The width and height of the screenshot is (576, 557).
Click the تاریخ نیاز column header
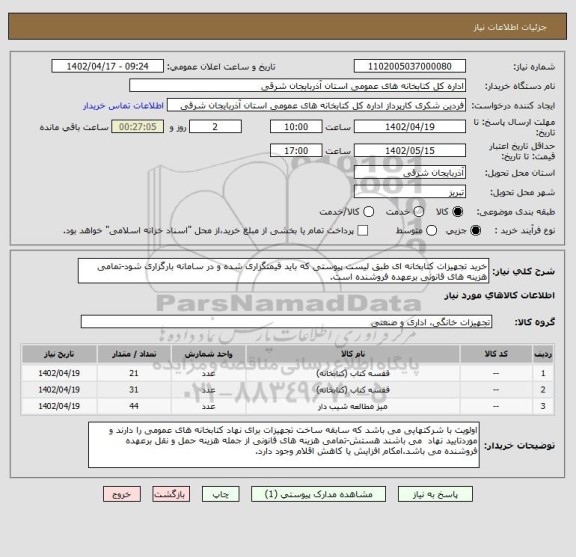pos(59,354)
